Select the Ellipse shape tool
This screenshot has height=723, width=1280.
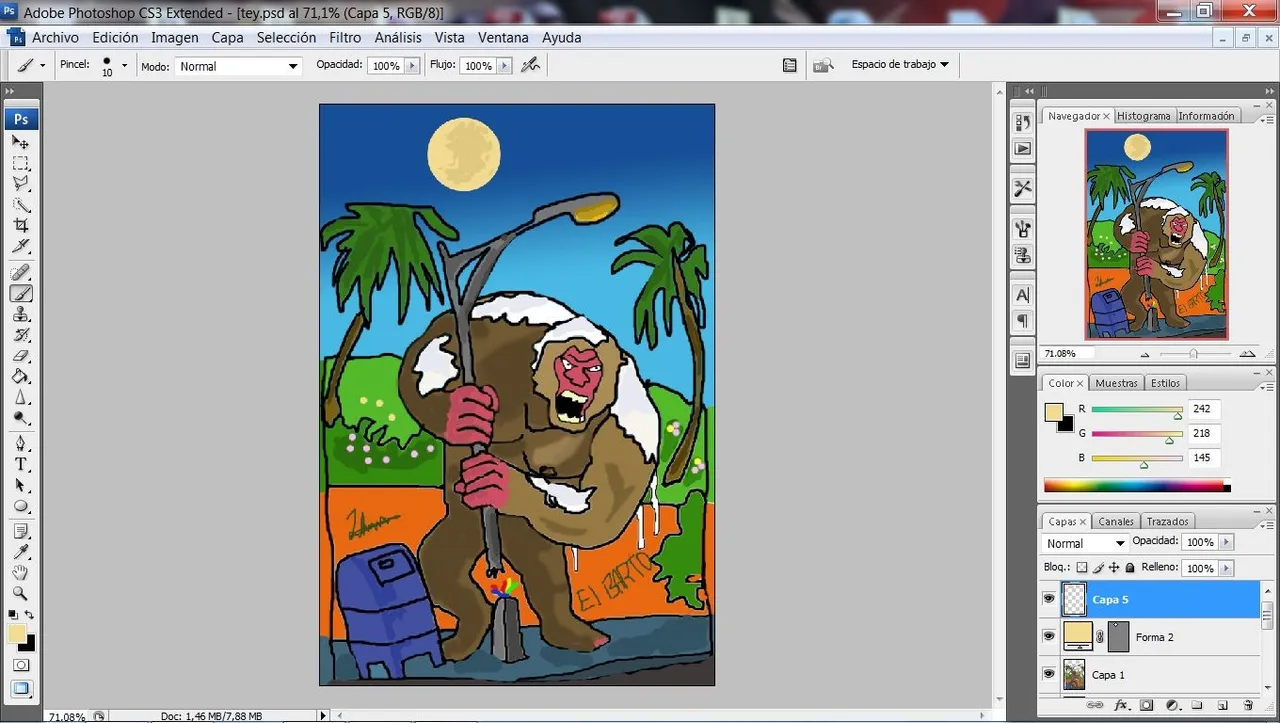[x=21, y=506]
